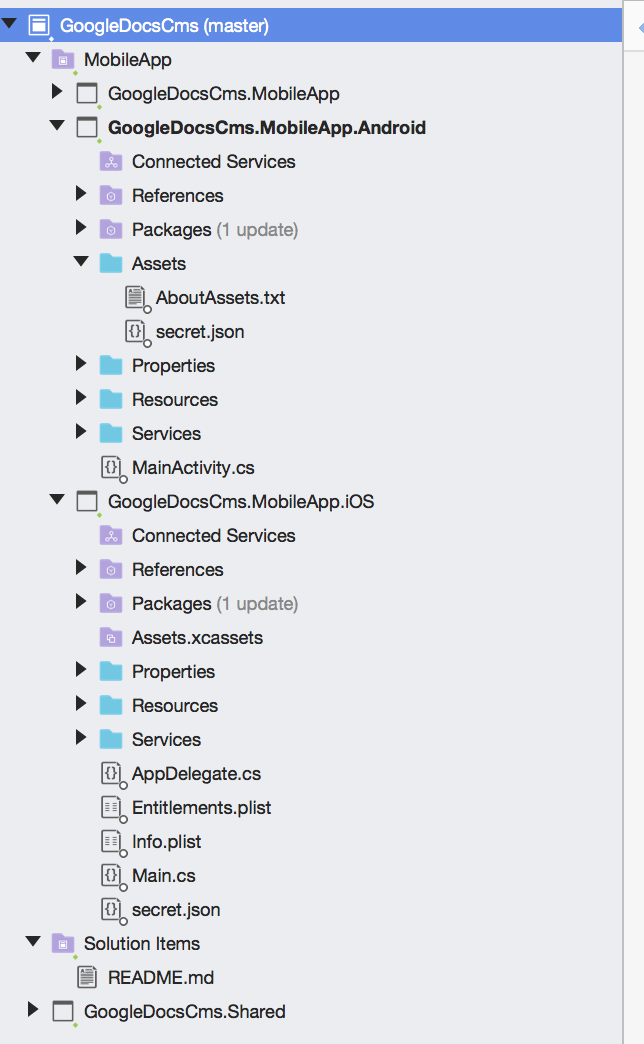Select 'AppDelegate.cs' file name
The width and height of the screenshot is (644, 1044).
[x=196, y=774]
